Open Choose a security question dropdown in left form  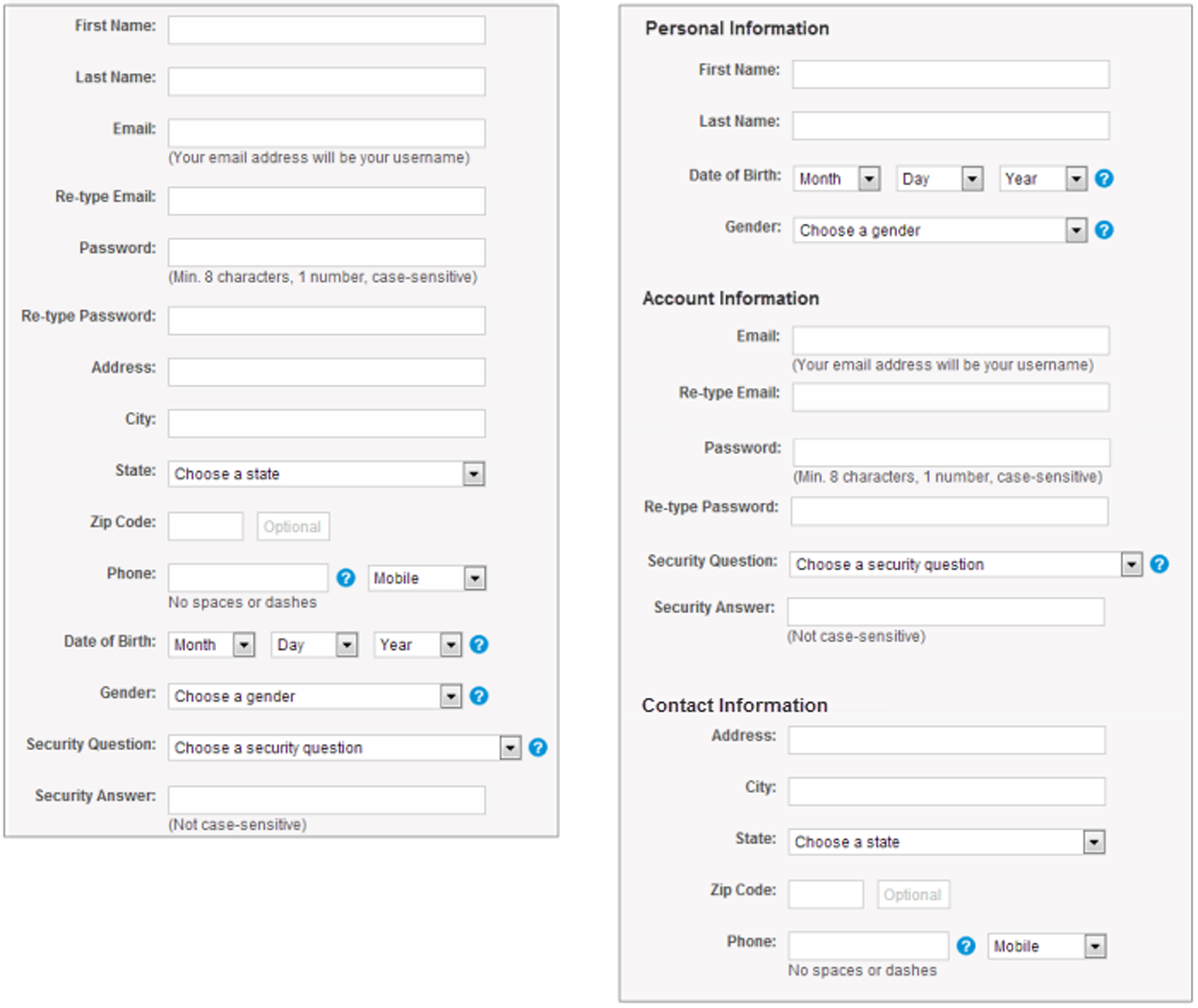pyautogui.click(x=344, y=748)
